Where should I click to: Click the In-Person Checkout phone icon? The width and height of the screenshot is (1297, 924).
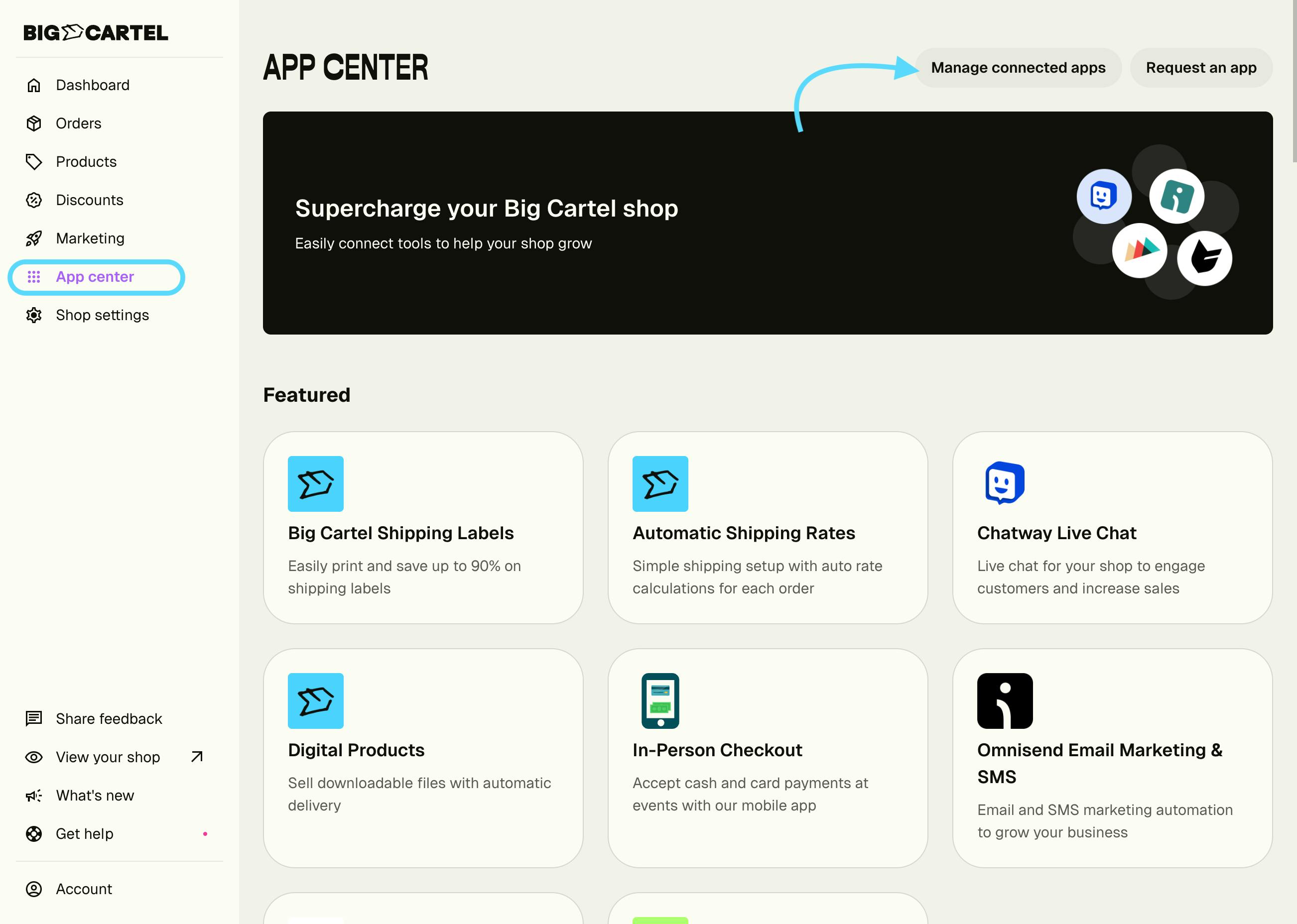coord(660,701)
